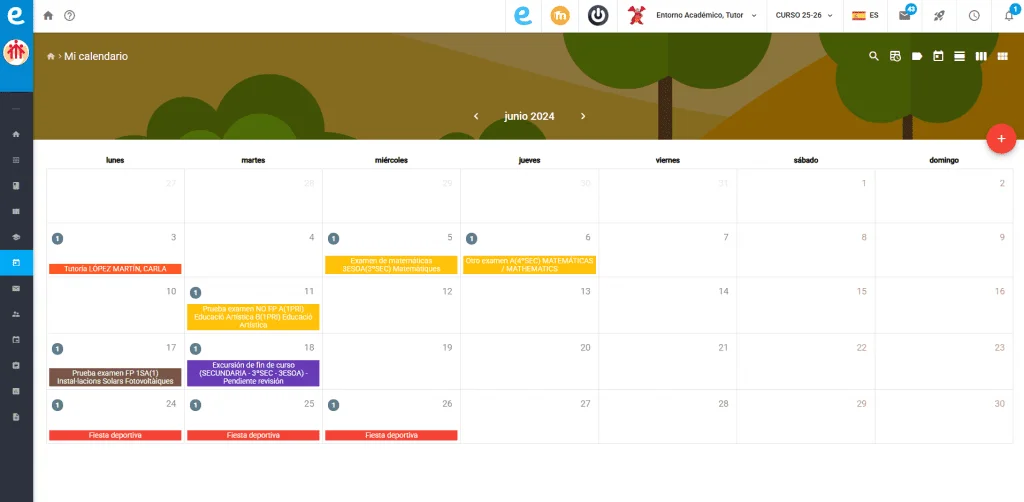Switch to the week columns view
Screen dimensions: 1024x502
tap(981, 57)
